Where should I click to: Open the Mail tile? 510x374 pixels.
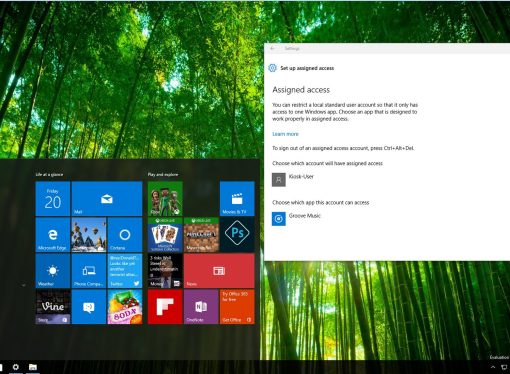[107, 199]
